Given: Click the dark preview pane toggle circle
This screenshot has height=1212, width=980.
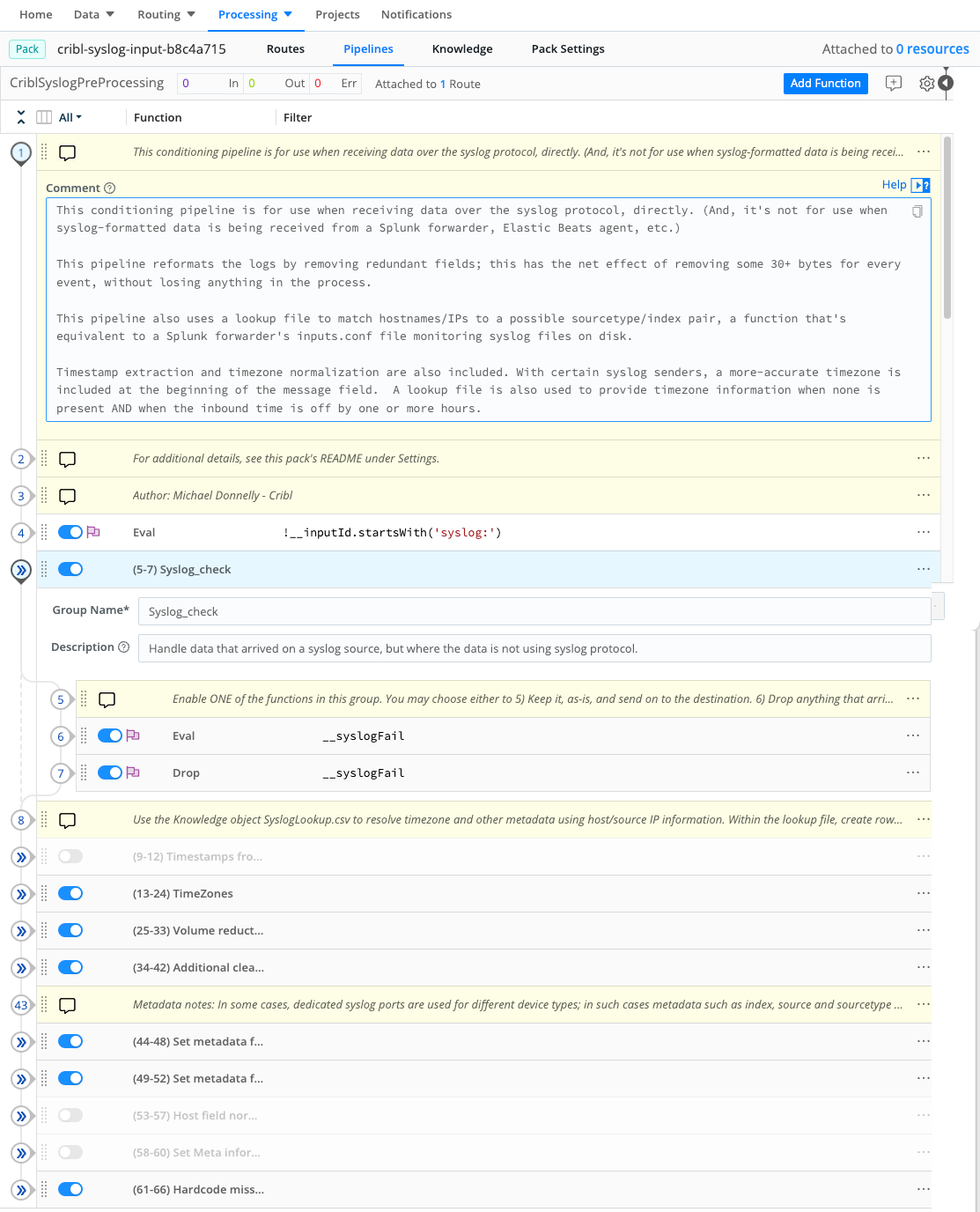Looking at the screenshot, I should (946, 81).
